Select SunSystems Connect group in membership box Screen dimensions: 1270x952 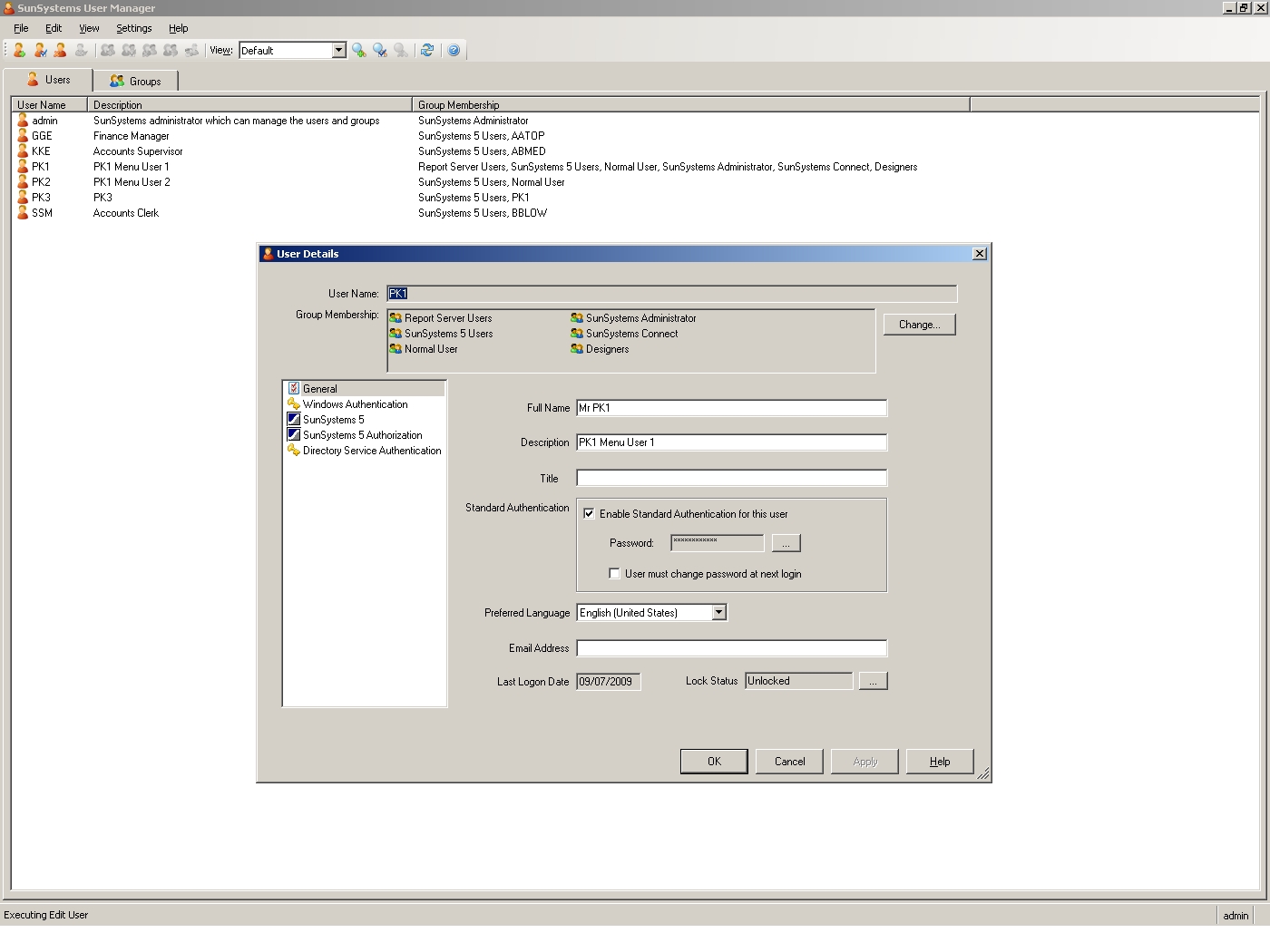[x=624, y=334]
